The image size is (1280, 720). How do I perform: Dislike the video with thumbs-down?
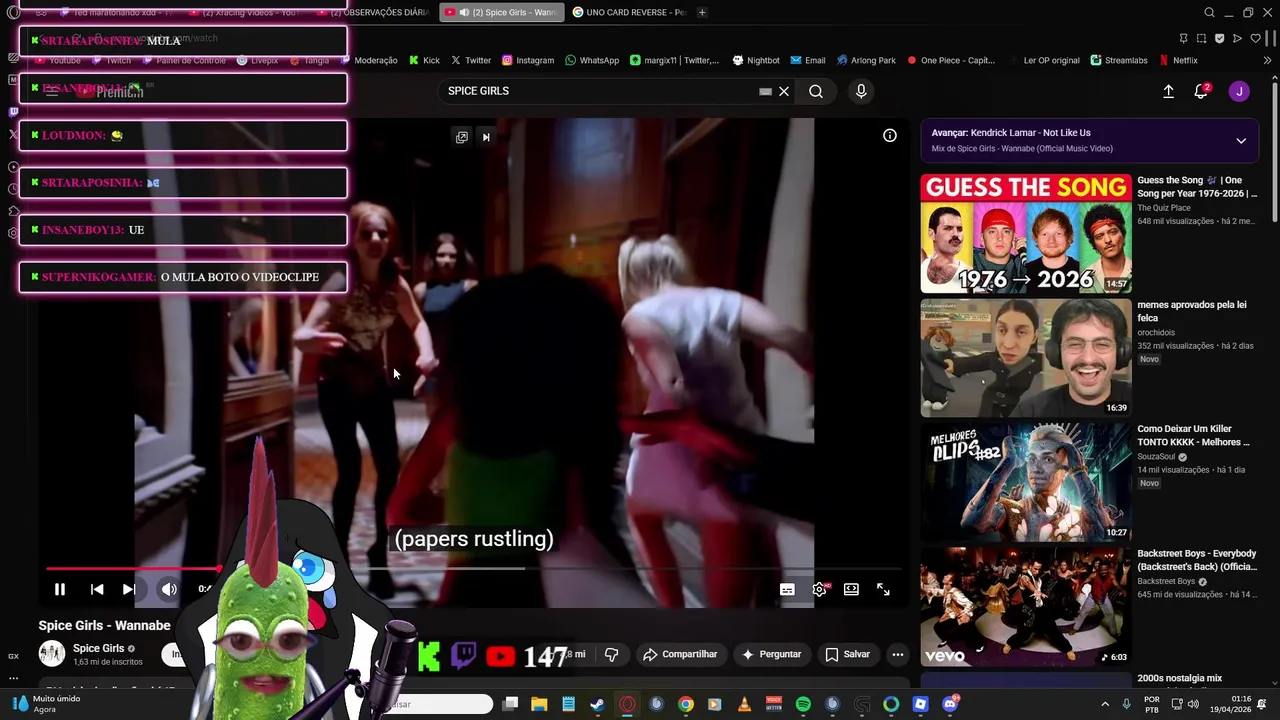[x=611, y=654]
